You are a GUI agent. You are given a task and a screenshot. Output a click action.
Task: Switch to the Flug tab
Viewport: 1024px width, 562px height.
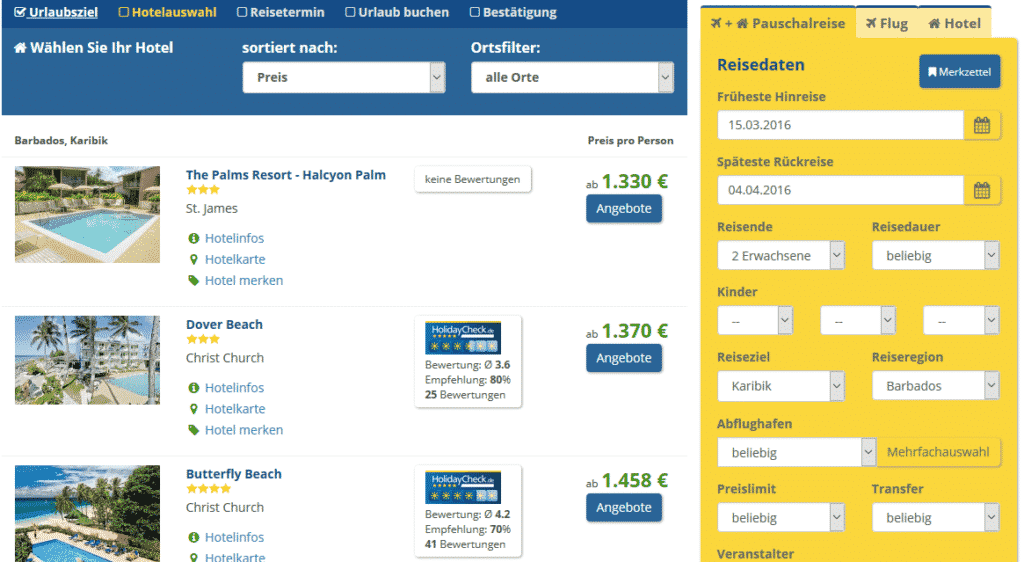[x=887, y=23]
